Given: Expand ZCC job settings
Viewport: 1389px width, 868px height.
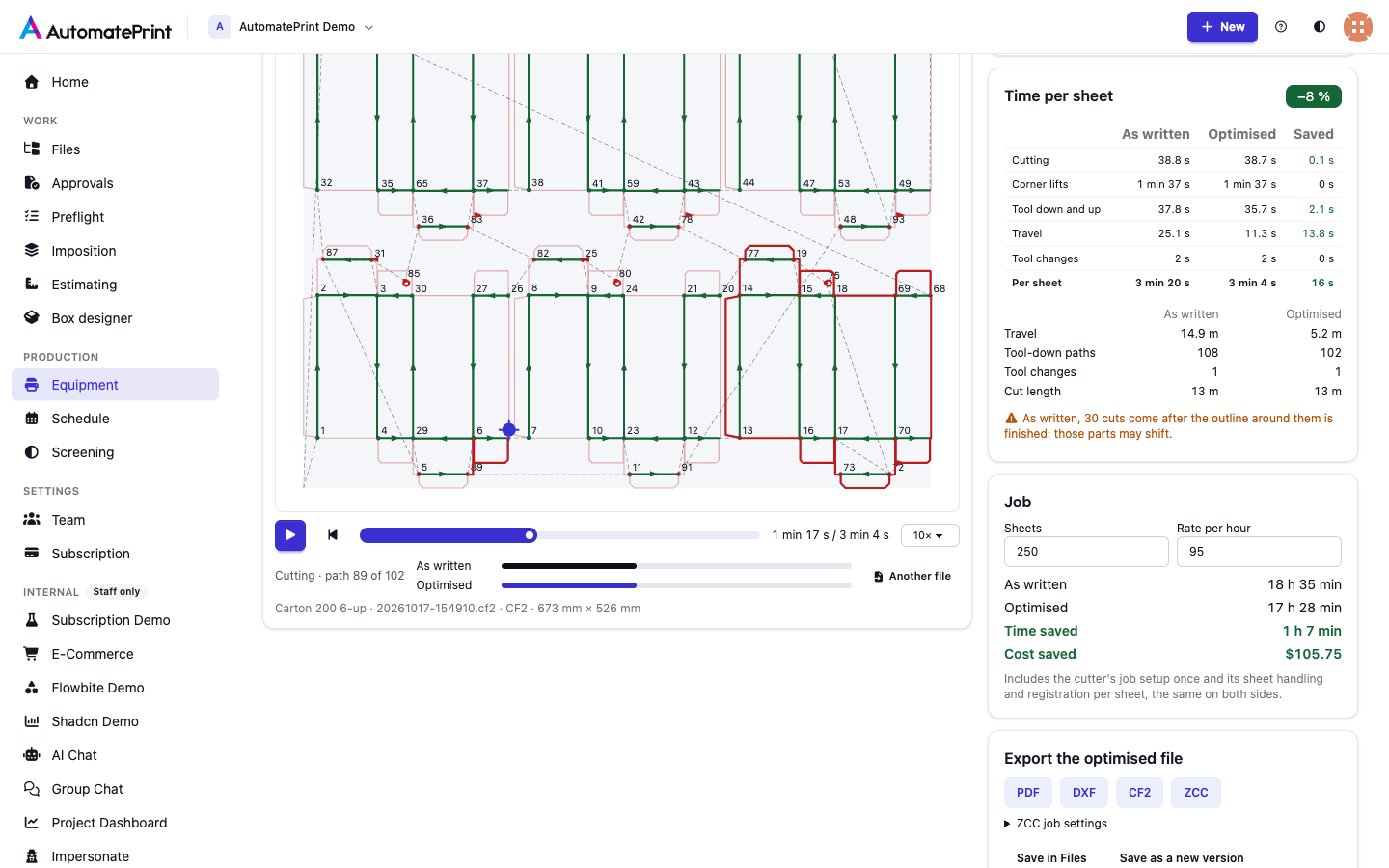Looking at the screenshot, I should pyautogui.click(x=1055, y=824).
